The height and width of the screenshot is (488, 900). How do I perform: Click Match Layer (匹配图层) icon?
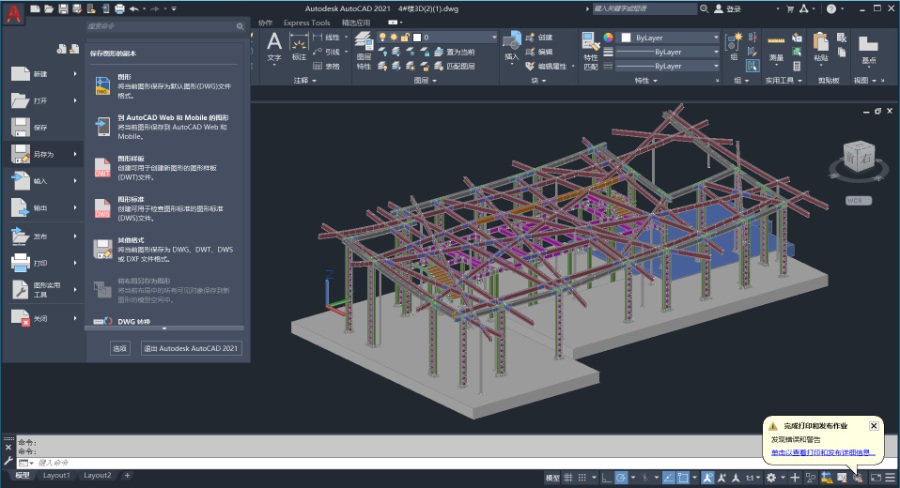coord(439,66)
